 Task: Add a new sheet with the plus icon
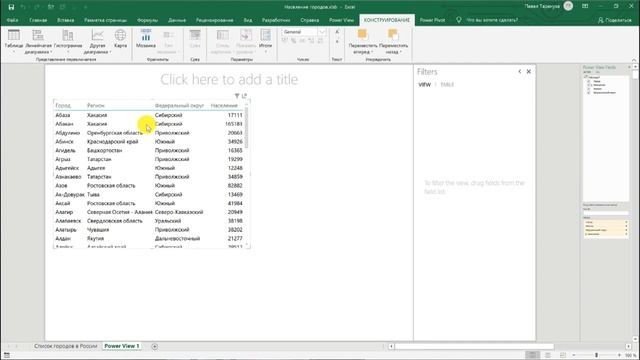pos(154,346)
